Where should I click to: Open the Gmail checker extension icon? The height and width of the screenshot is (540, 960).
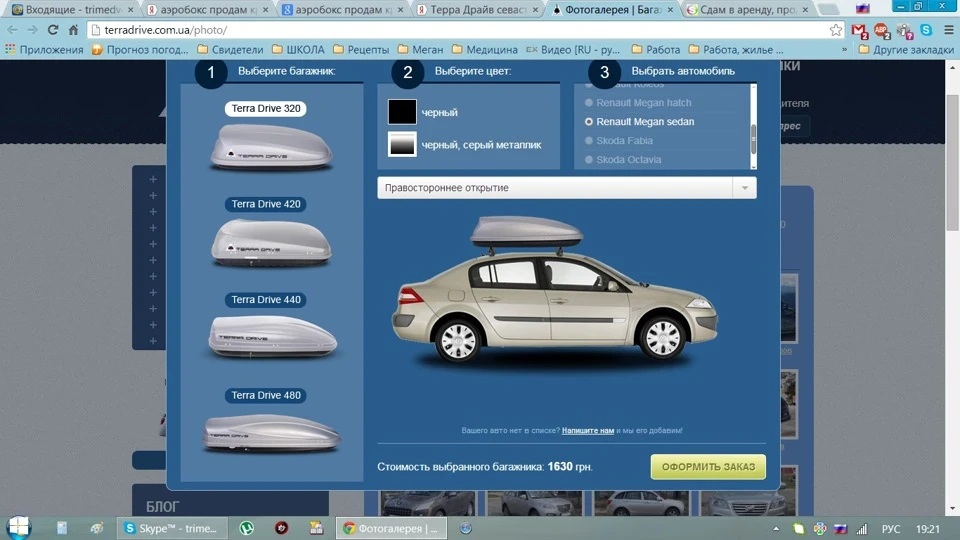860,30
